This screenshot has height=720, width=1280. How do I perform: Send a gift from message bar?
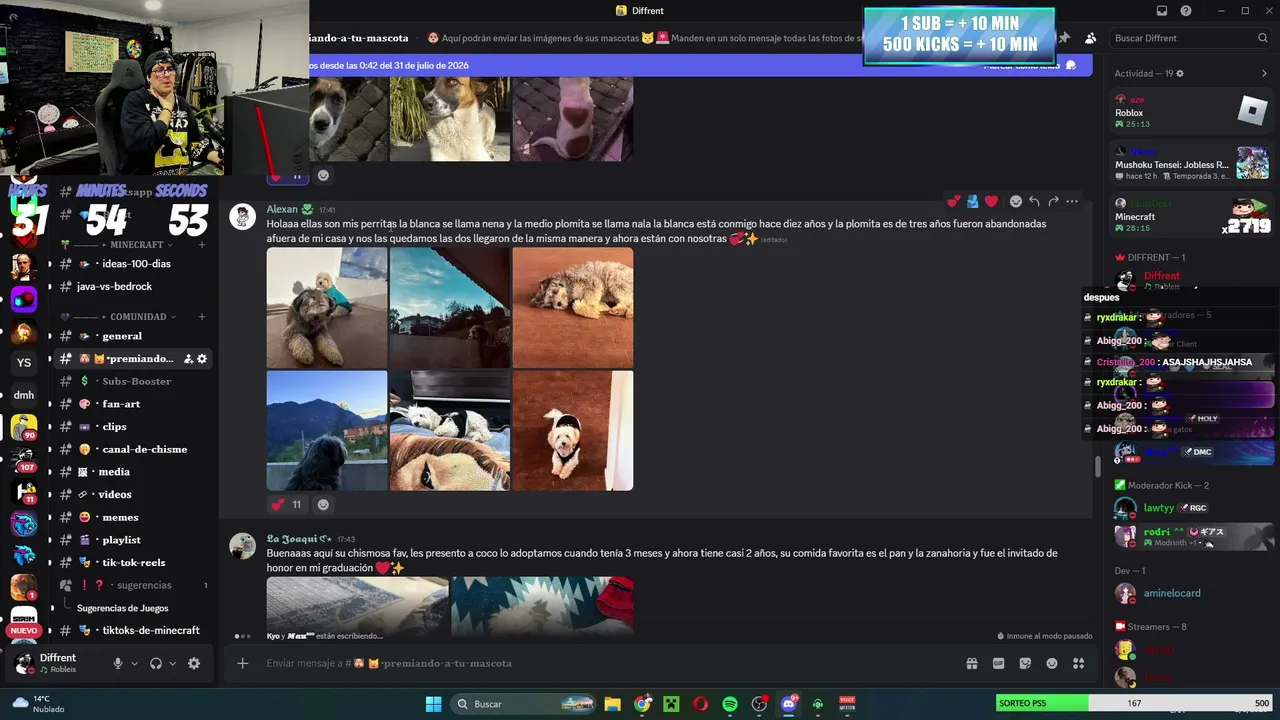(x=971, y=663)
